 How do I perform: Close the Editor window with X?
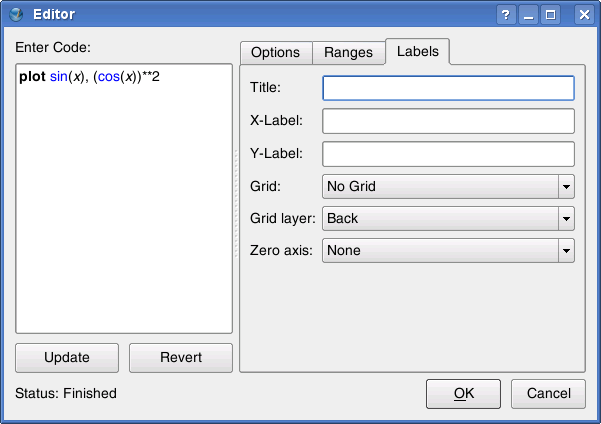583,15
